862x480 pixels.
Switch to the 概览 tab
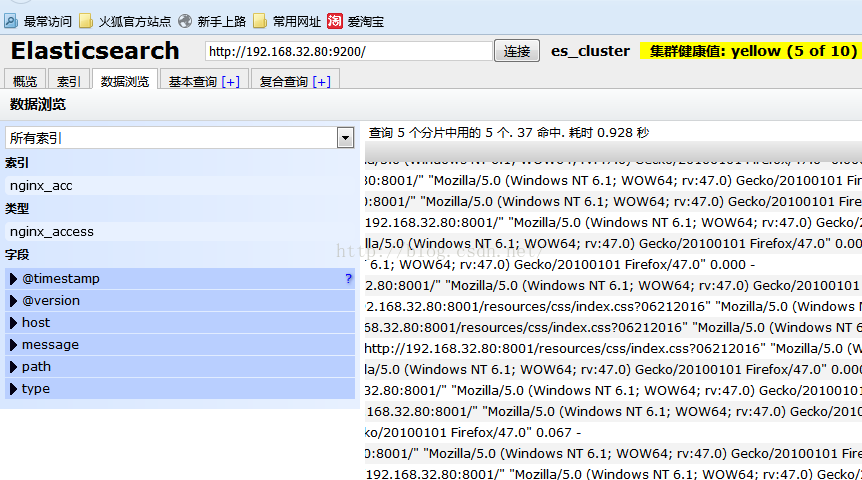point(25,81)
